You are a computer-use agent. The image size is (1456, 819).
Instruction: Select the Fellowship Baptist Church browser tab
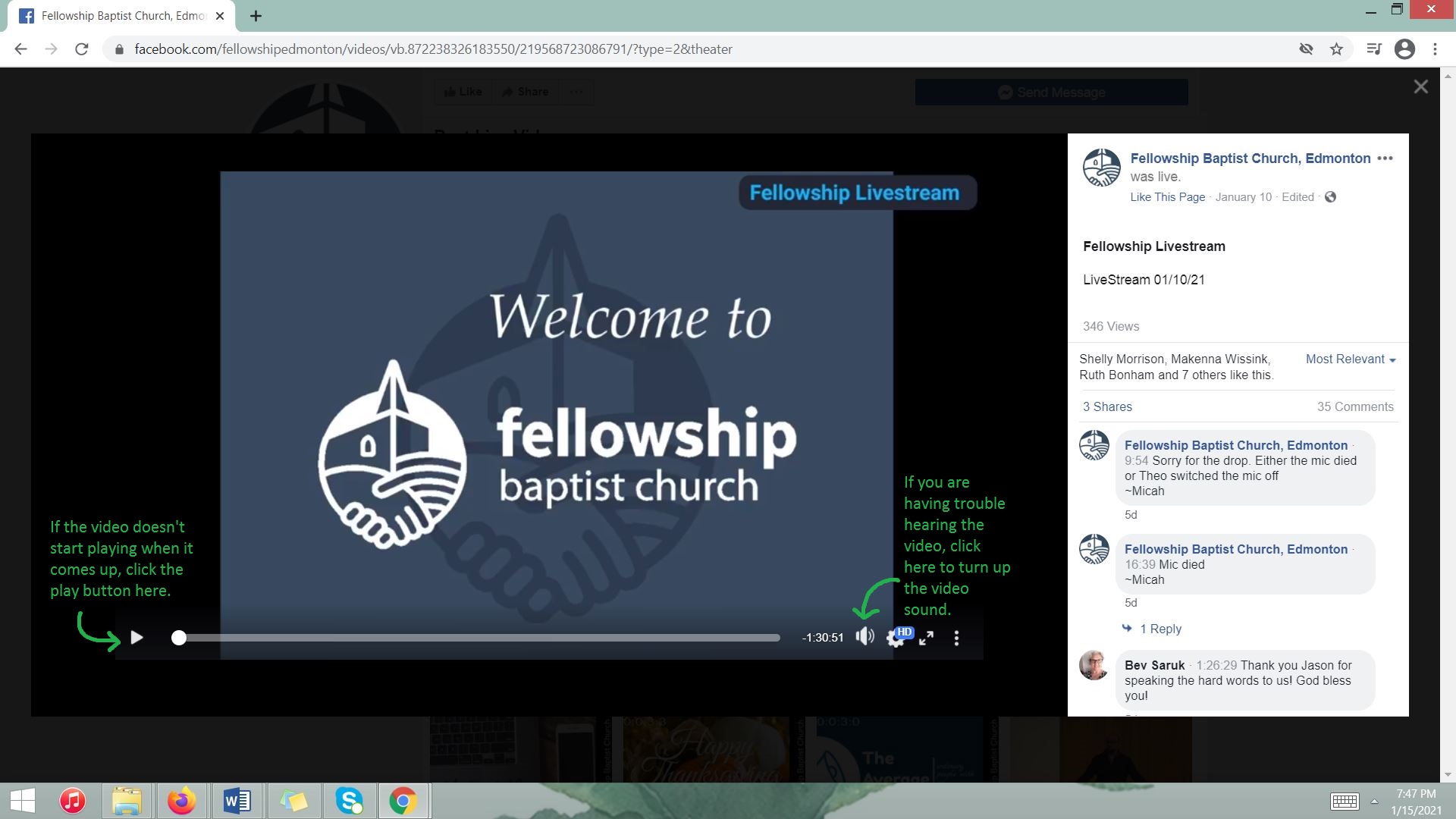[x=121, y=16]
